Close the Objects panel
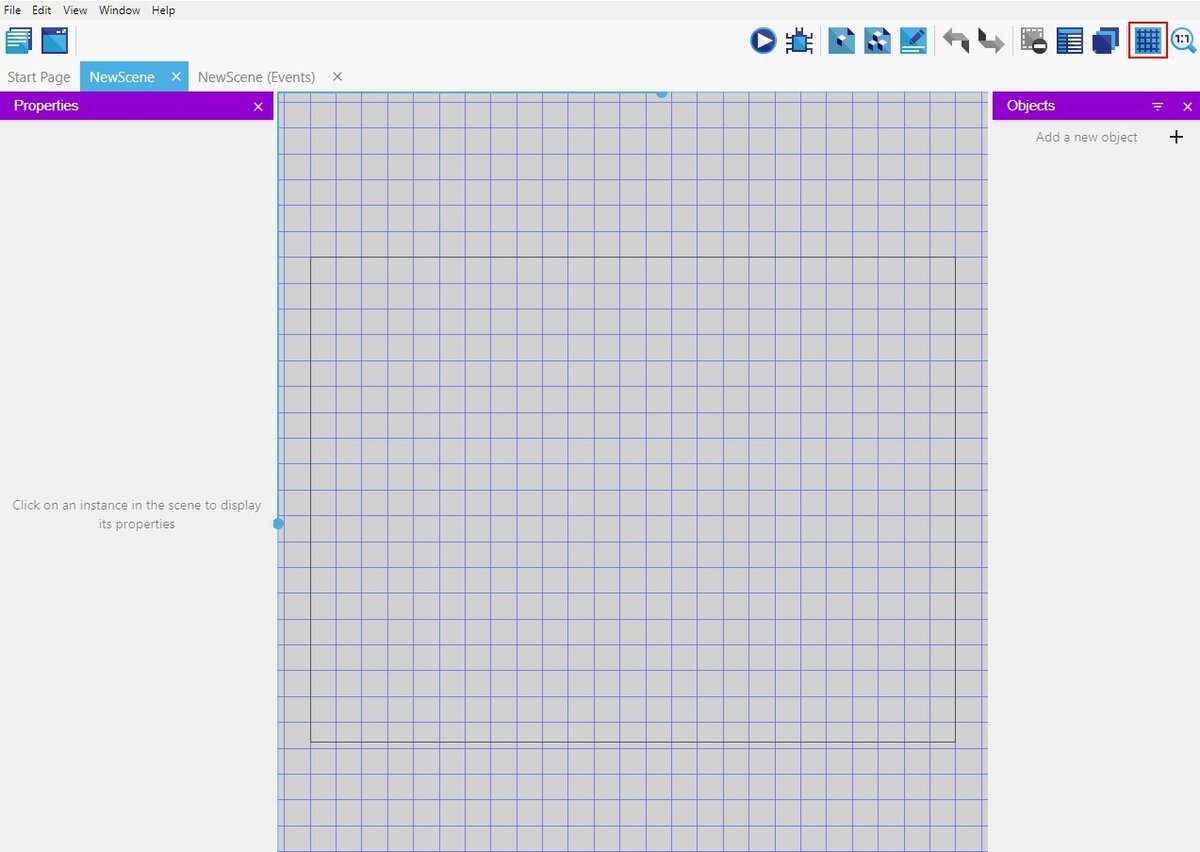Viewport: 1200px width, 852px height. click(x=1188, y=106)
